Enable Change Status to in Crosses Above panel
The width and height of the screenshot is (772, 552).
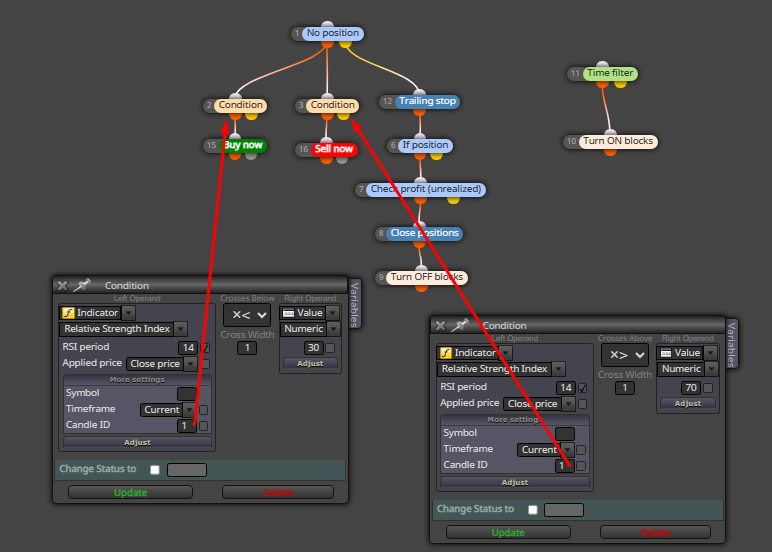533,510
